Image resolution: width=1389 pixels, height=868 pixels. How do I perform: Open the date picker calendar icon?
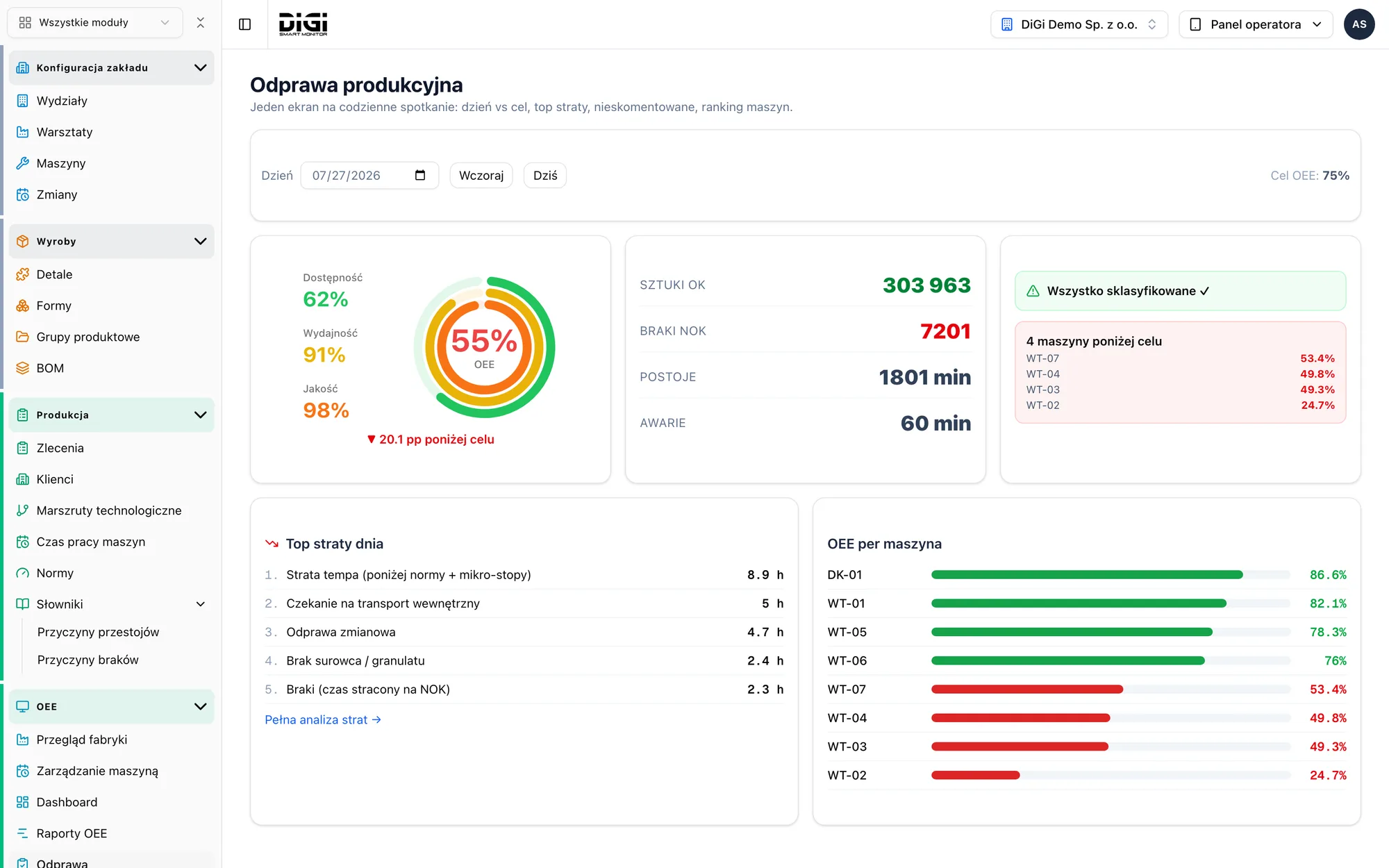click(420, 175)
